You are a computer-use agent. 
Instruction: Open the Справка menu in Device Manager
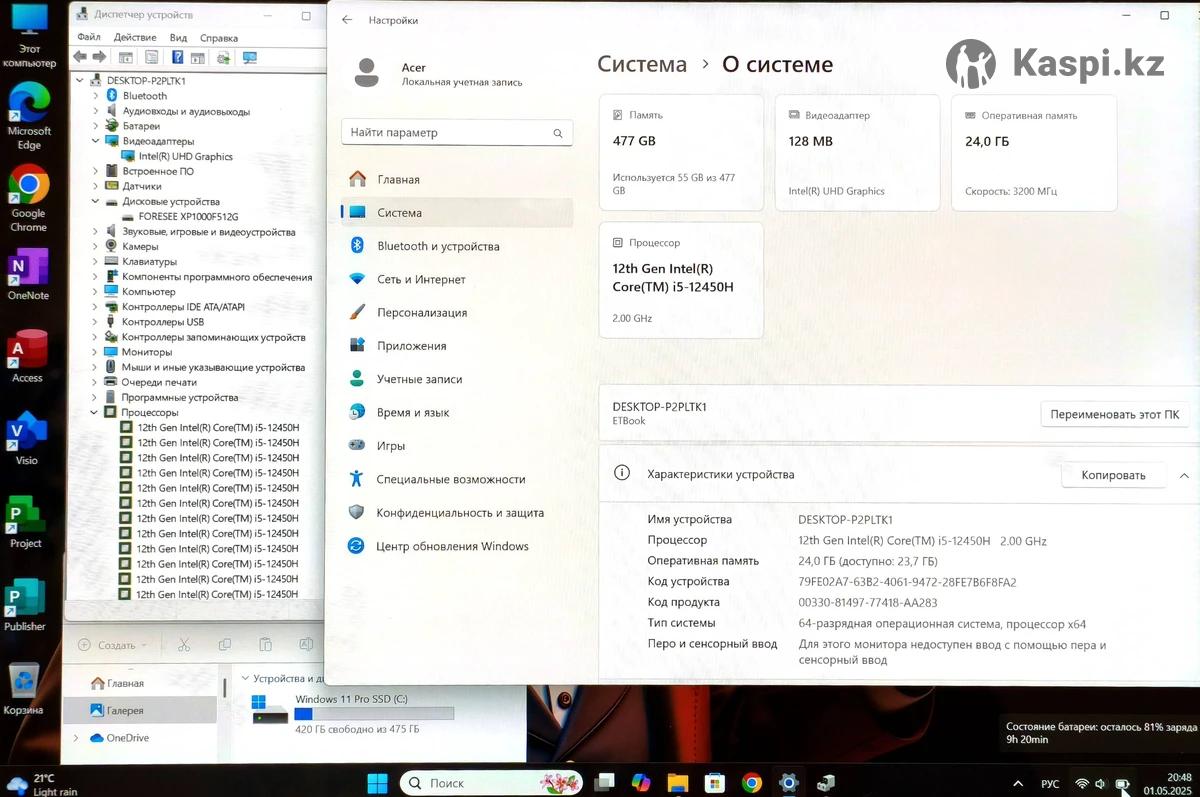219,37
